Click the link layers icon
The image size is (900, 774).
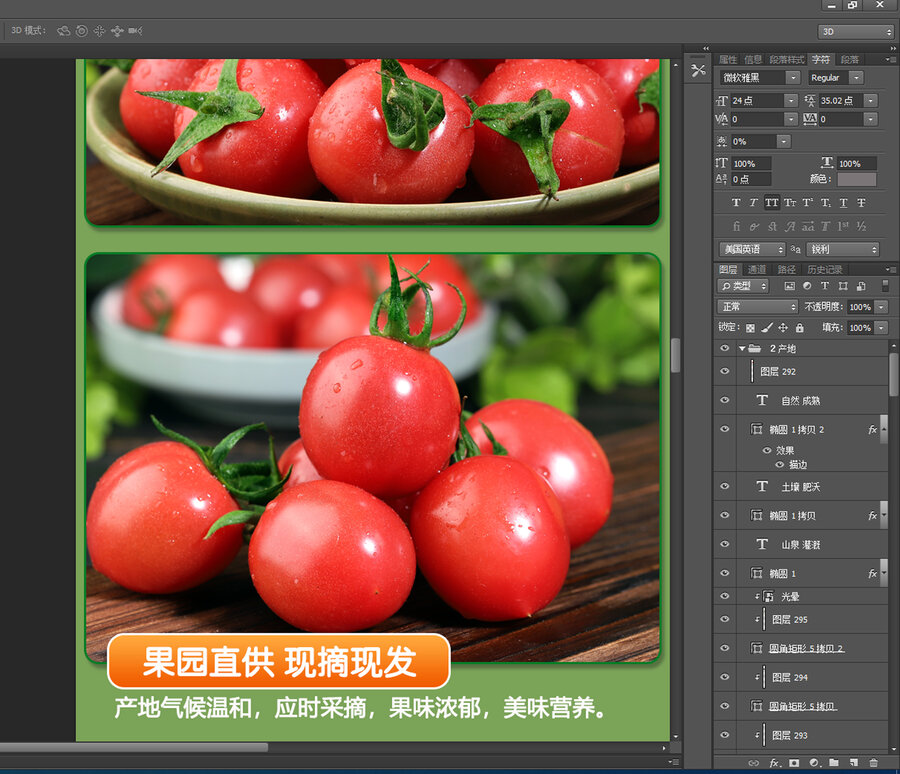click(x=754, y=763)
